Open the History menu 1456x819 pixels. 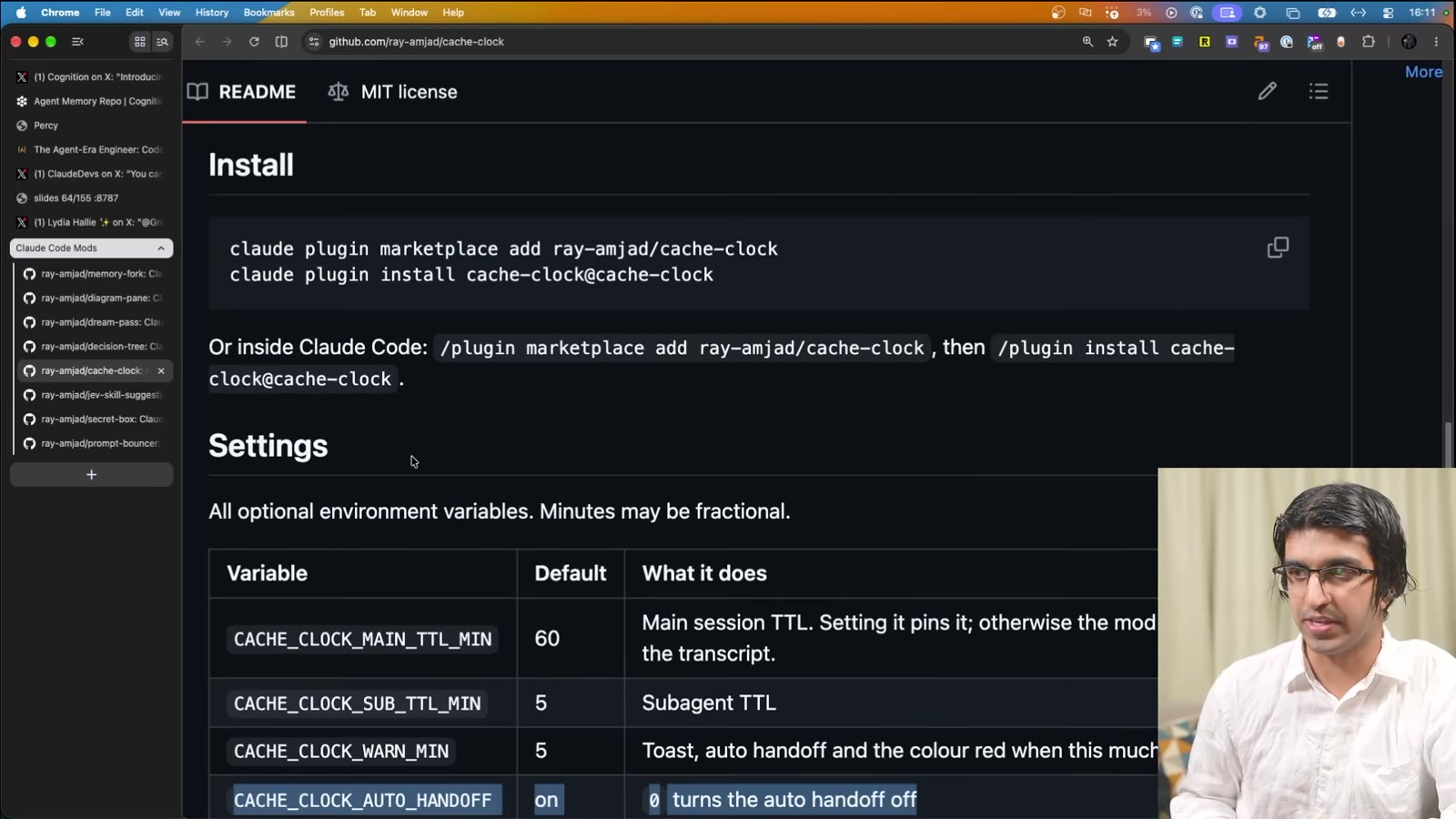[x=211, y=13]
